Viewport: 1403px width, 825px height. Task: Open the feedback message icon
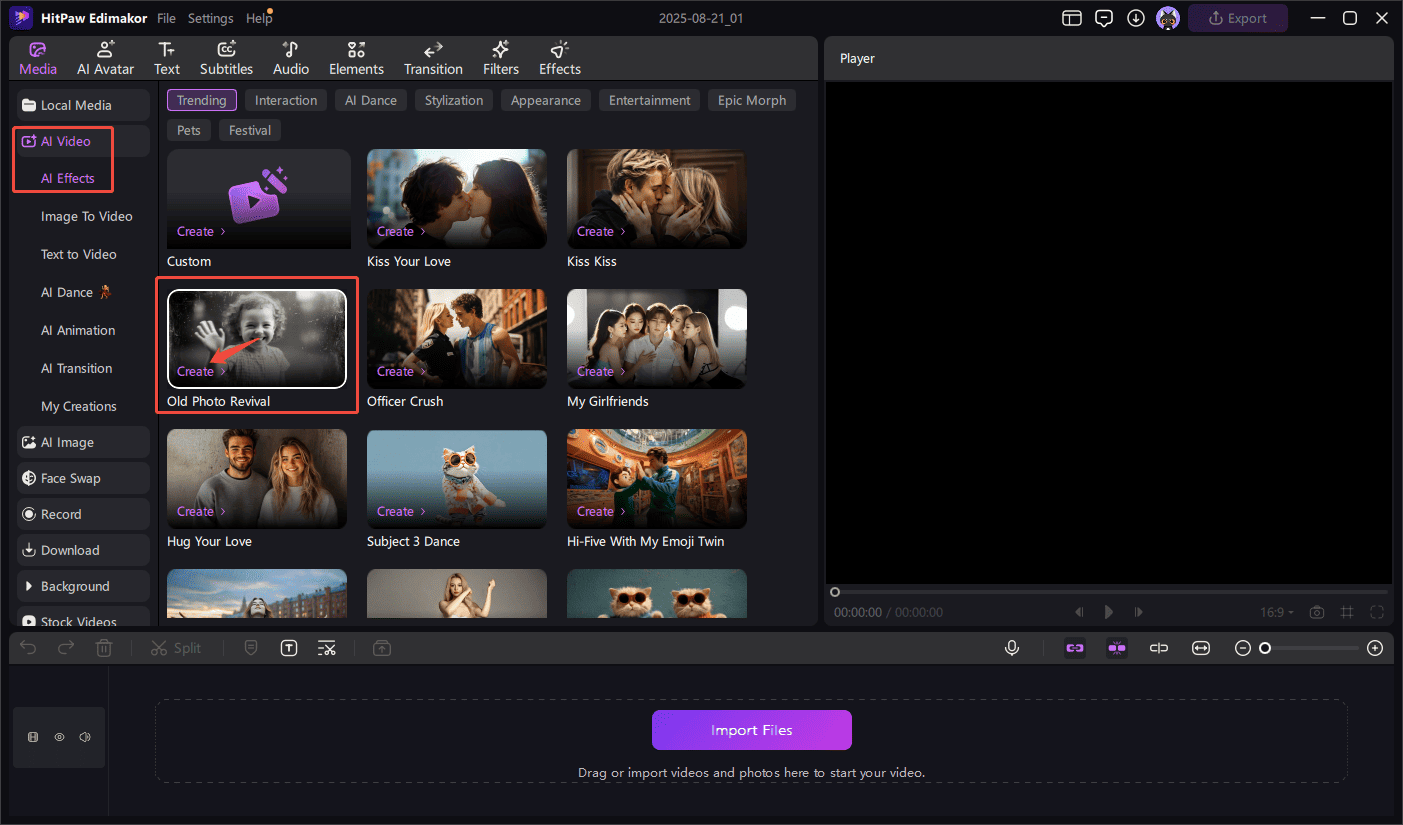pyautogui.click(x=1104, y=18)
